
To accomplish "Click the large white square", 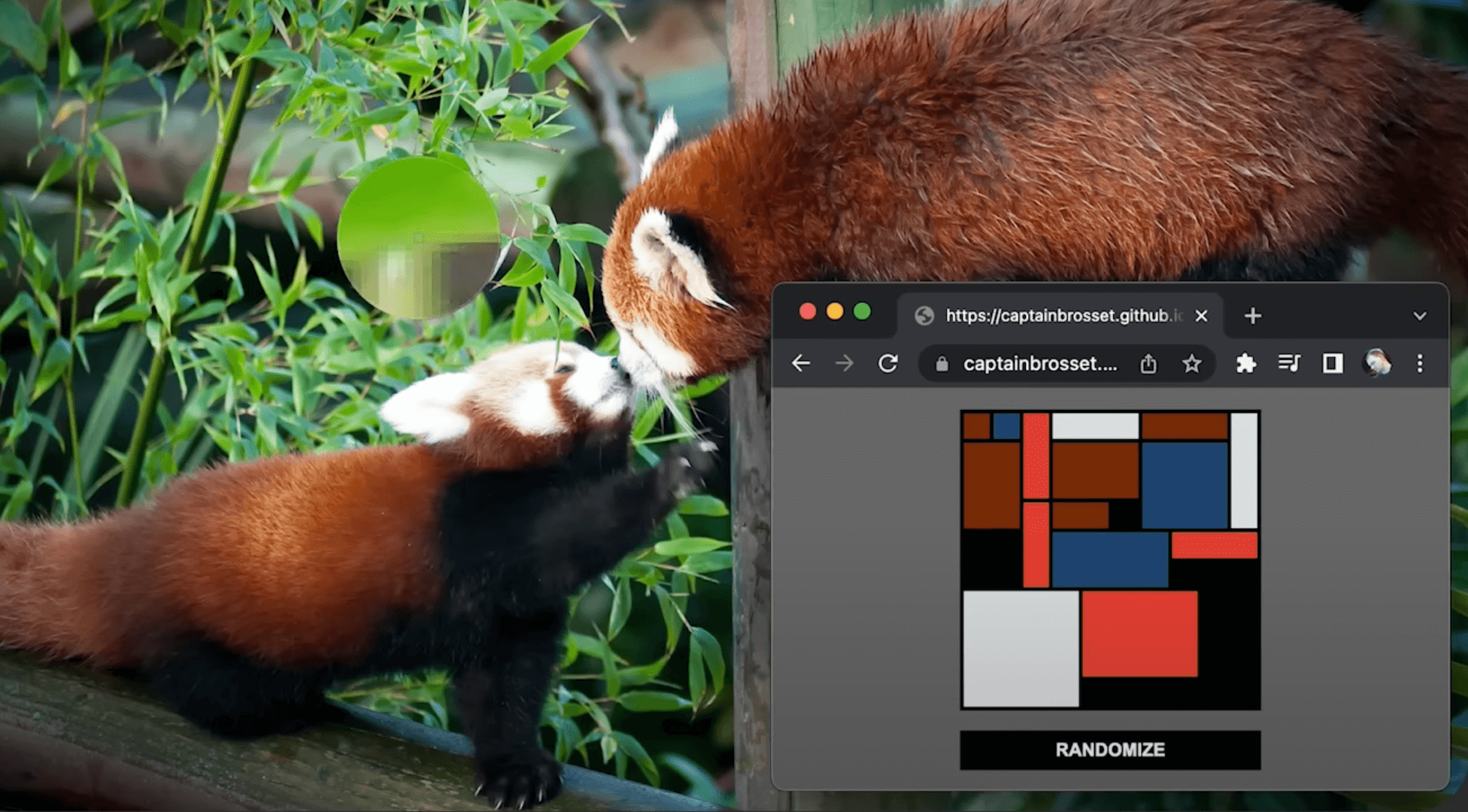I will 1021,648.
